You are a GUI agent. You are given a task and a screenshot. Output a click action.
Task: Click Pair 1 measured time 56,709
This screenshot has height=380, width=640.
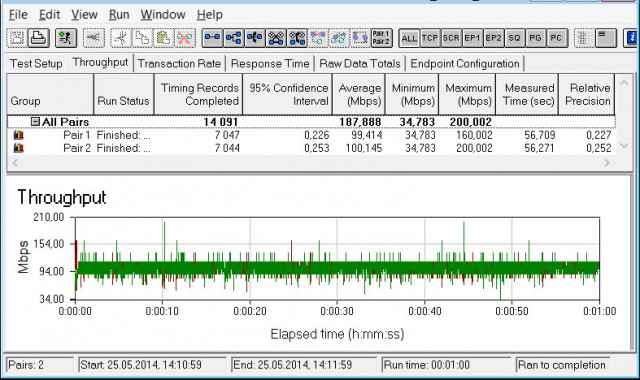click(x=539, y=135)
